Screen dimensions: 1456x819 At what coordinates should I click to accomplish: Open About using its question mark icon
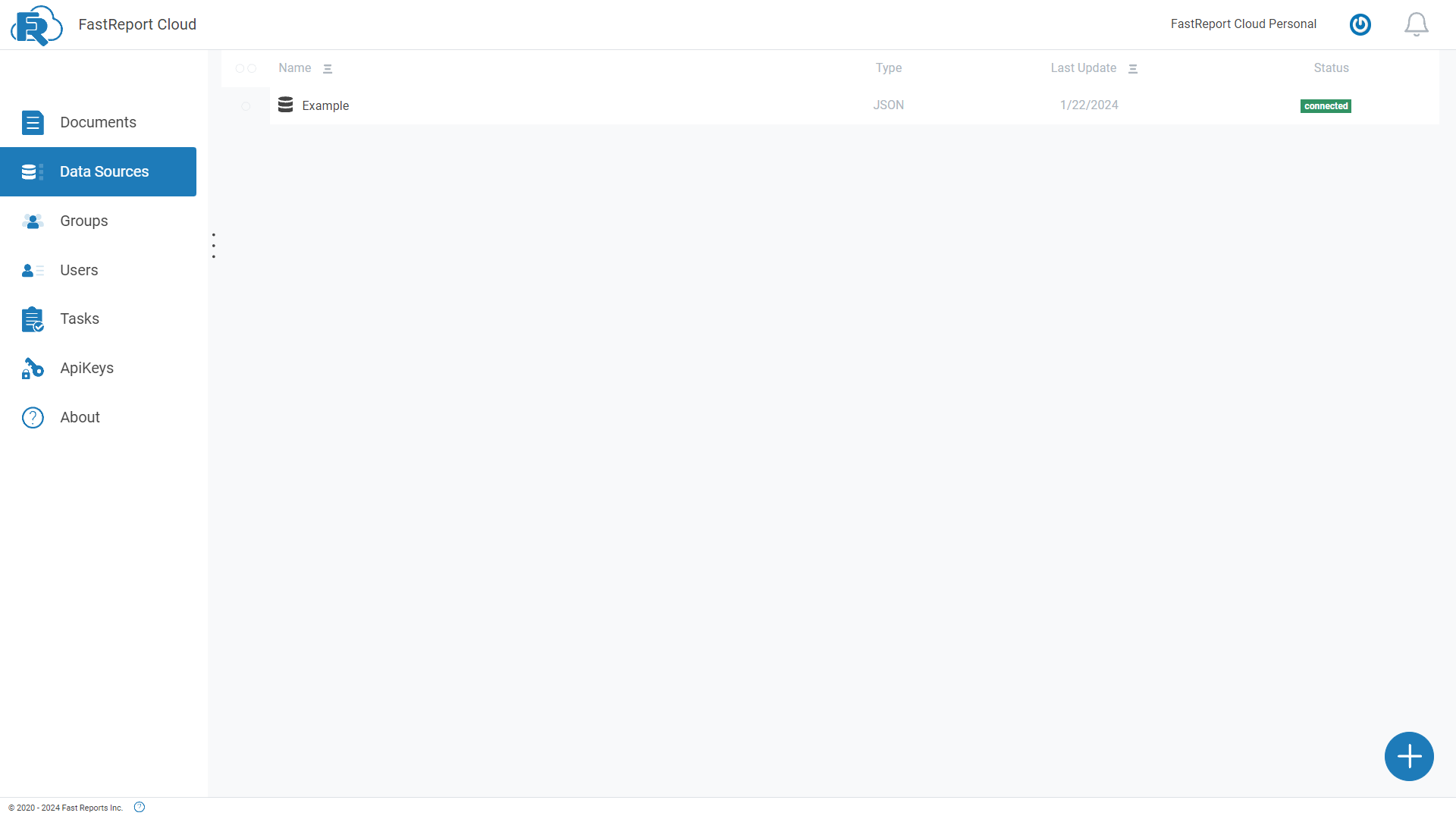click(32, 417)
